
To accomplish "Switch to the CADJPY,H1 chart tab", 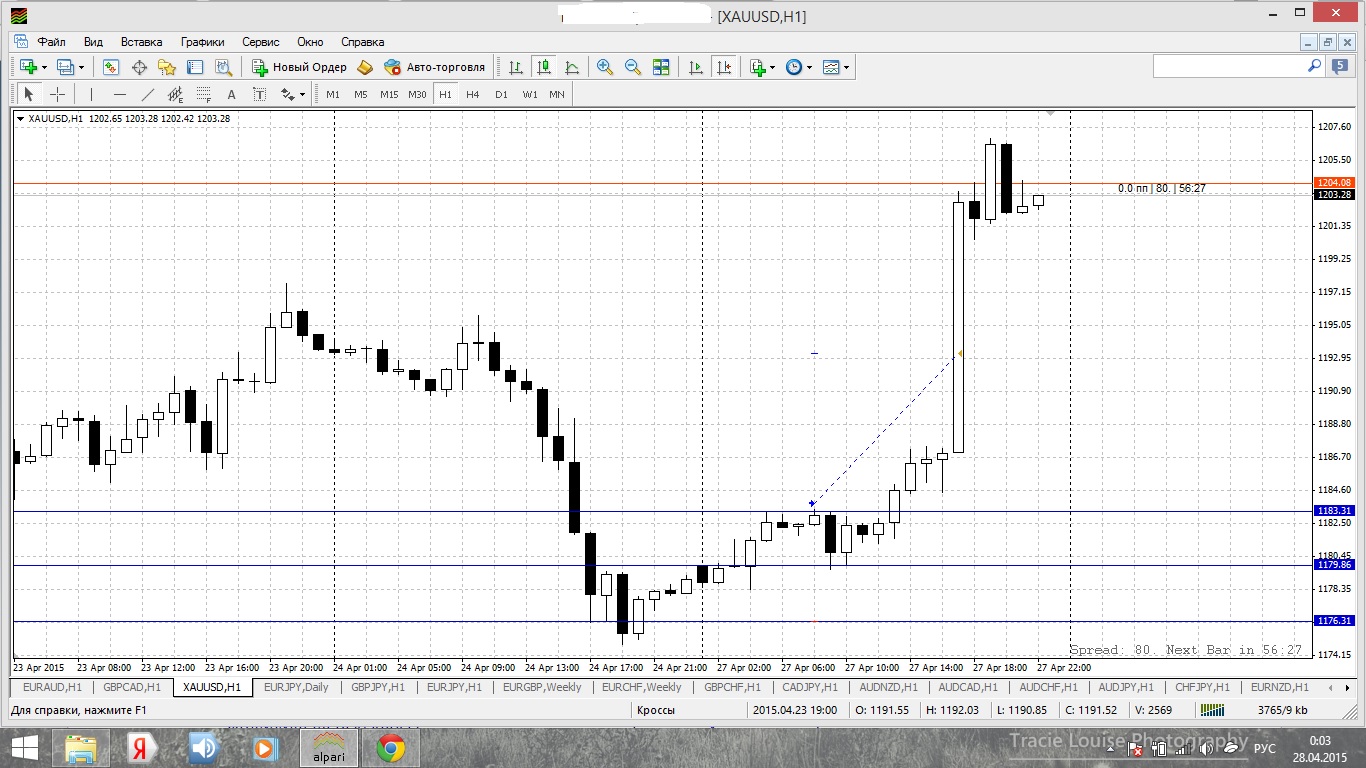I will point(809,687).
